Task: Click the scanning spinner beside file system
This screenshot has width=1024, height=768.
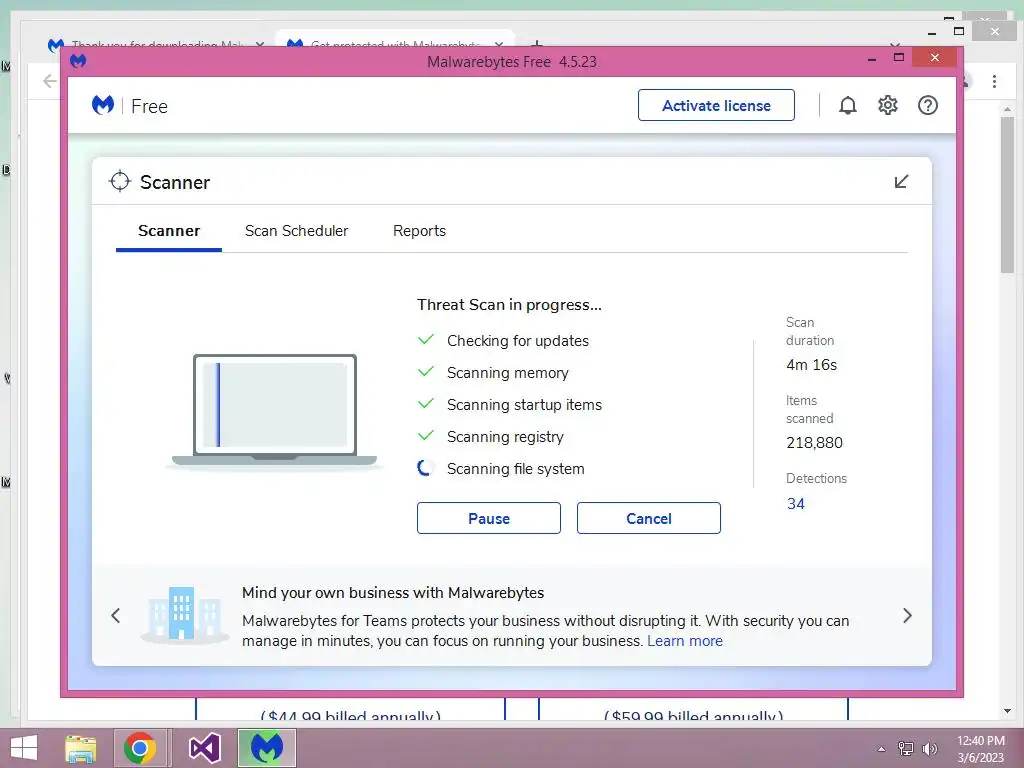Action: 425,468
